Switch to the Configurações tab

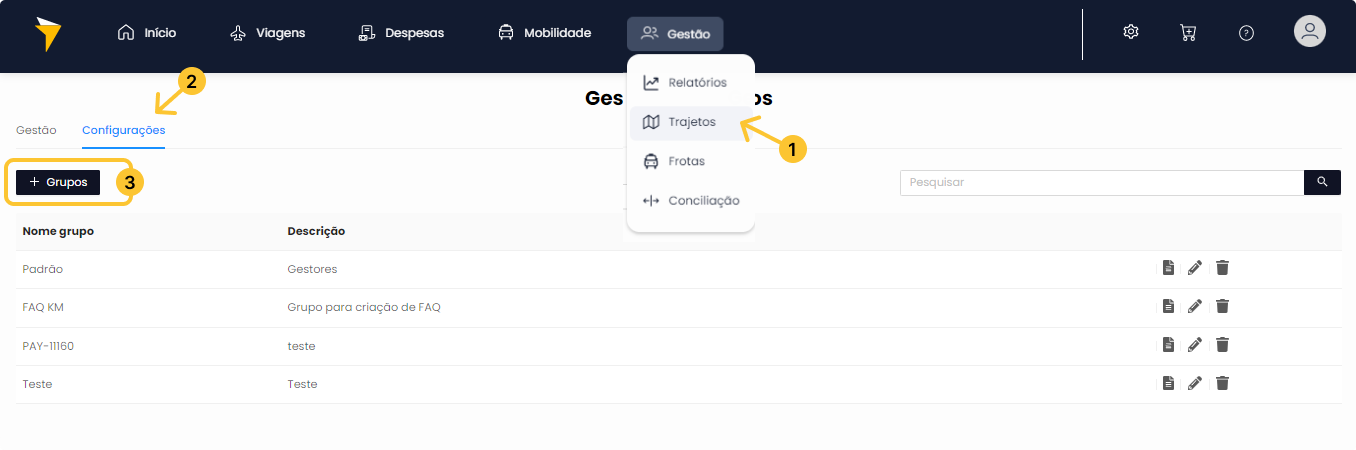[x=124, y=130]
